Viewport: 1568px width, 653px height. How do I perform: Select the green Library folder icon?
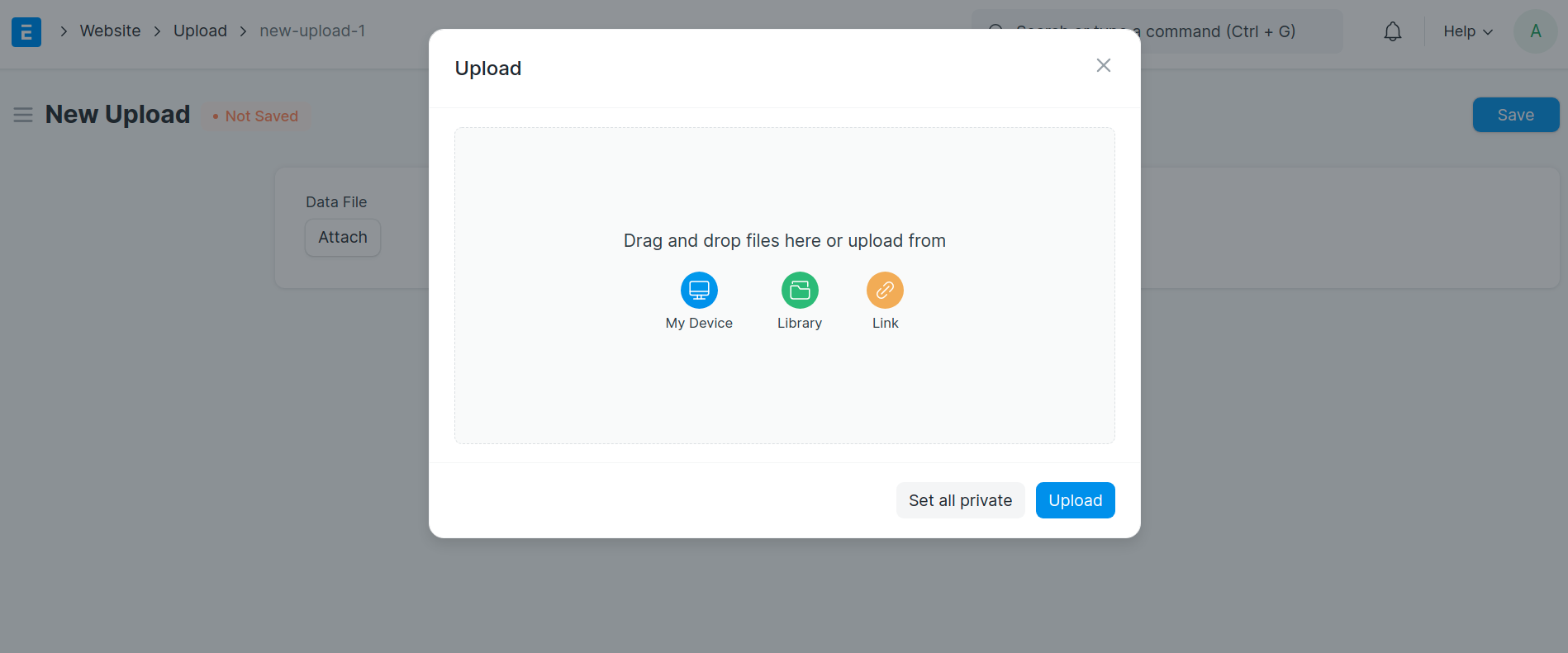pos(800,291)
